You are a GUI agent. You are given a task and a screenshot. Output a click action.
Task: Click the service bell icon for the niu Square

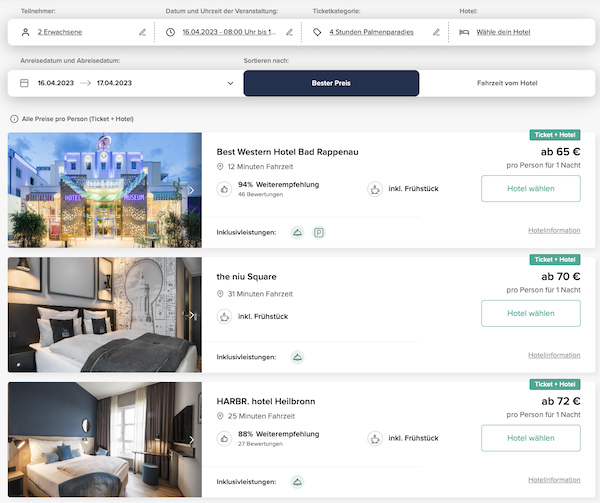coord(297,357)
